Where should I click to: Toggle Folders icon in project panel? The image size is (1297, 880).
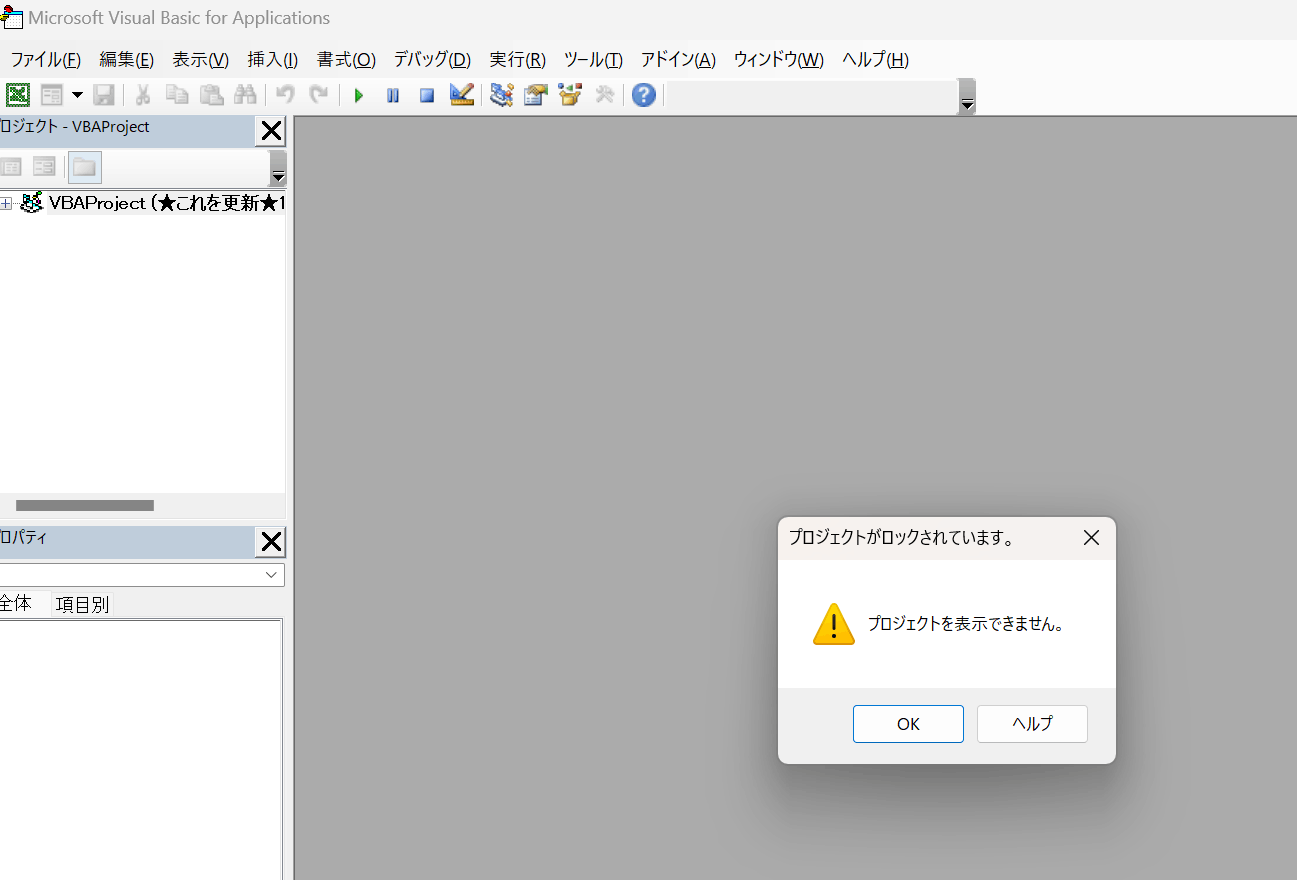[84, 167]
